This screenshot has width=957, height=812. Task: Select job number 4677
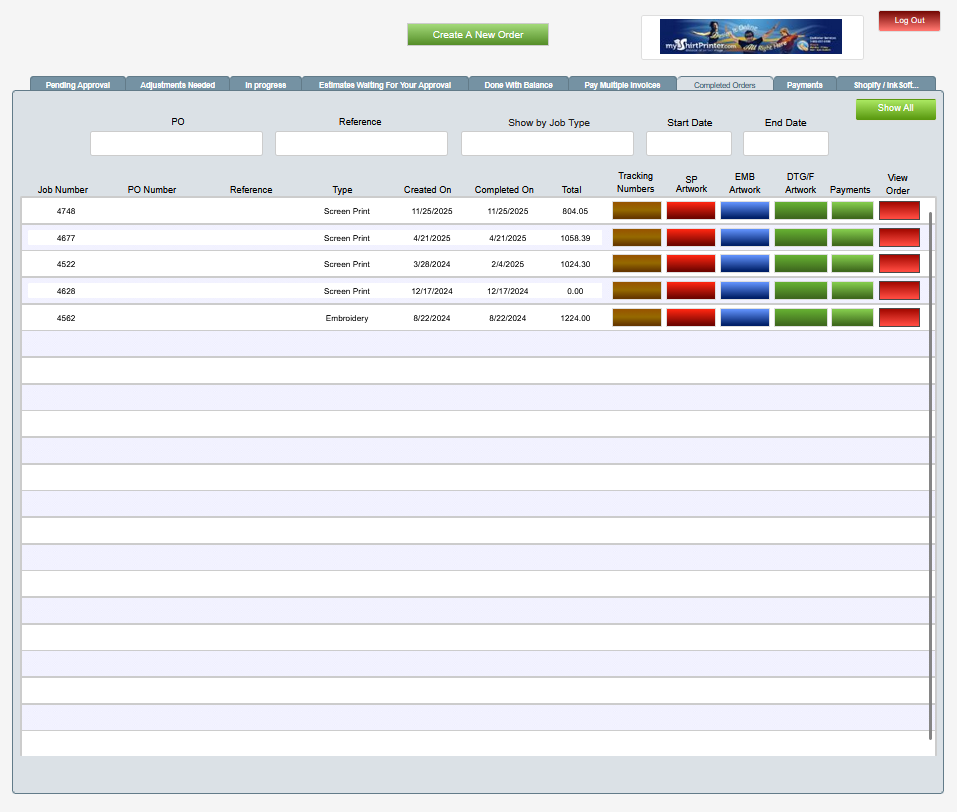(x=66, y=238)
